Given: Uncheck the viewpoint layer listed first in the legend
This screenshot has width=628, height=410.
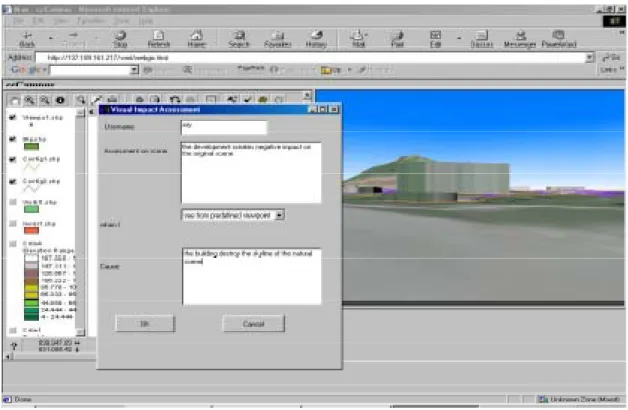Looking at the screenshot, I should (13, 117).
